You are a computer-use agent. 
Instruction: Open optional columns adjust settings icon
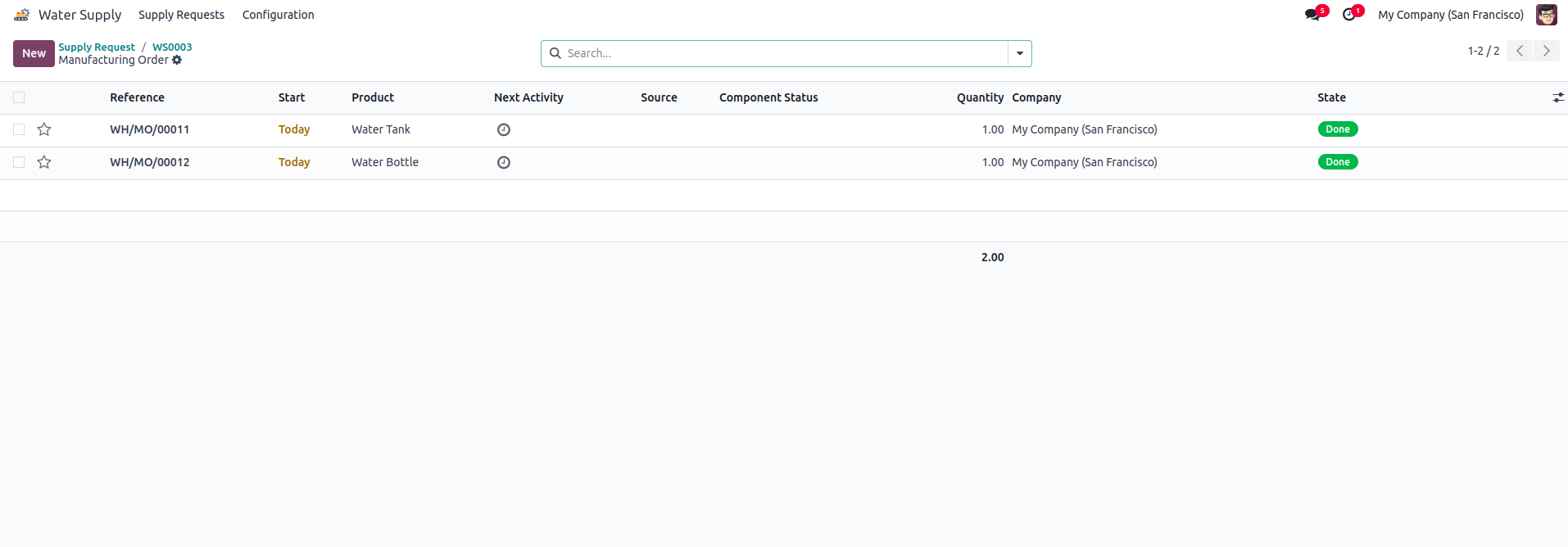(x=1557, y=97)
